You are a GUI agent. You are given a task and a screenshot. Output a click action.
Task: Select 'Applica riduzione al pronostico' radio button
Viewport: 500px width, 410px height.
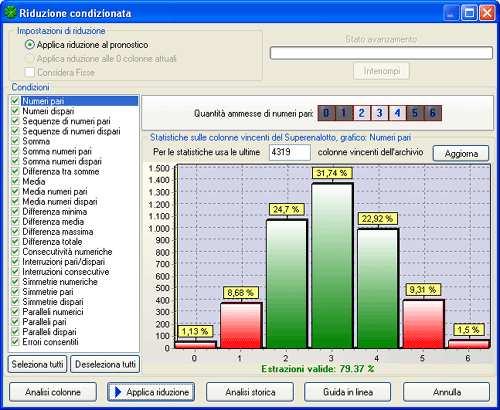30,45
